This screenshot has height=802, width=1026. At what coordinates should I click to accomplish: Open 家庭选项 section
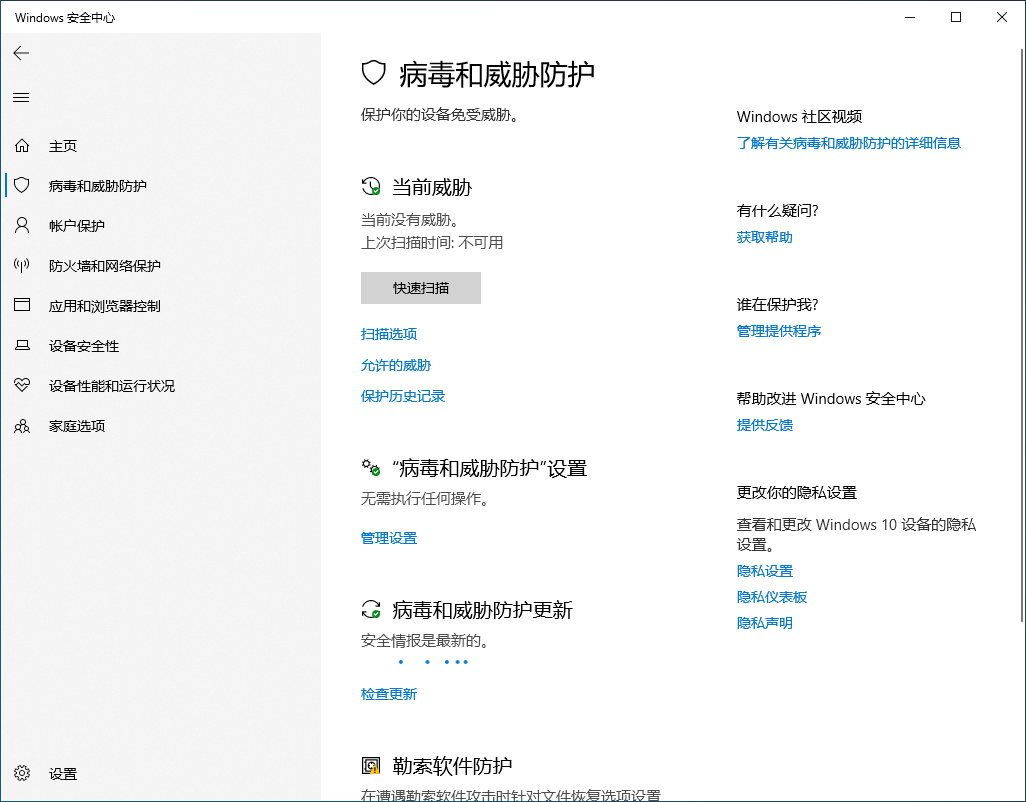pyautogui.click(x=77, y=426)
